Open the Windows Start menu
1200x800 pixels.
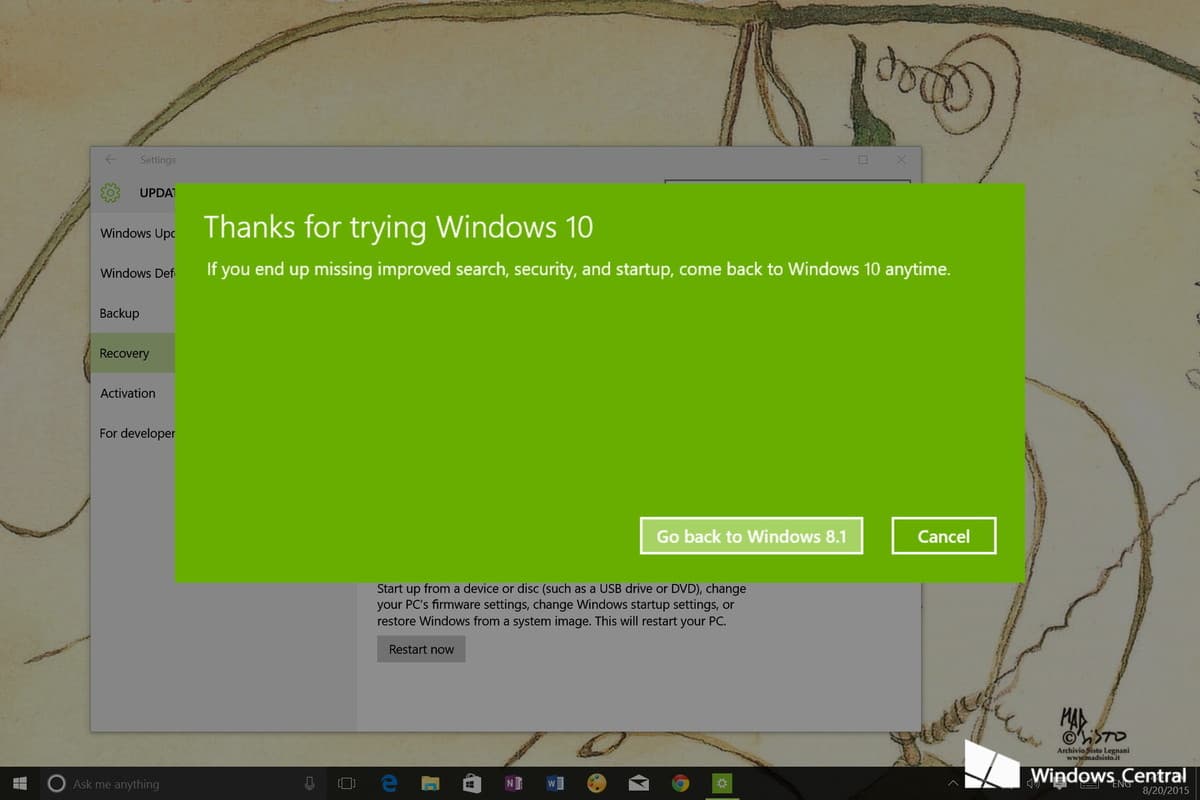click(x=20, y=783)
